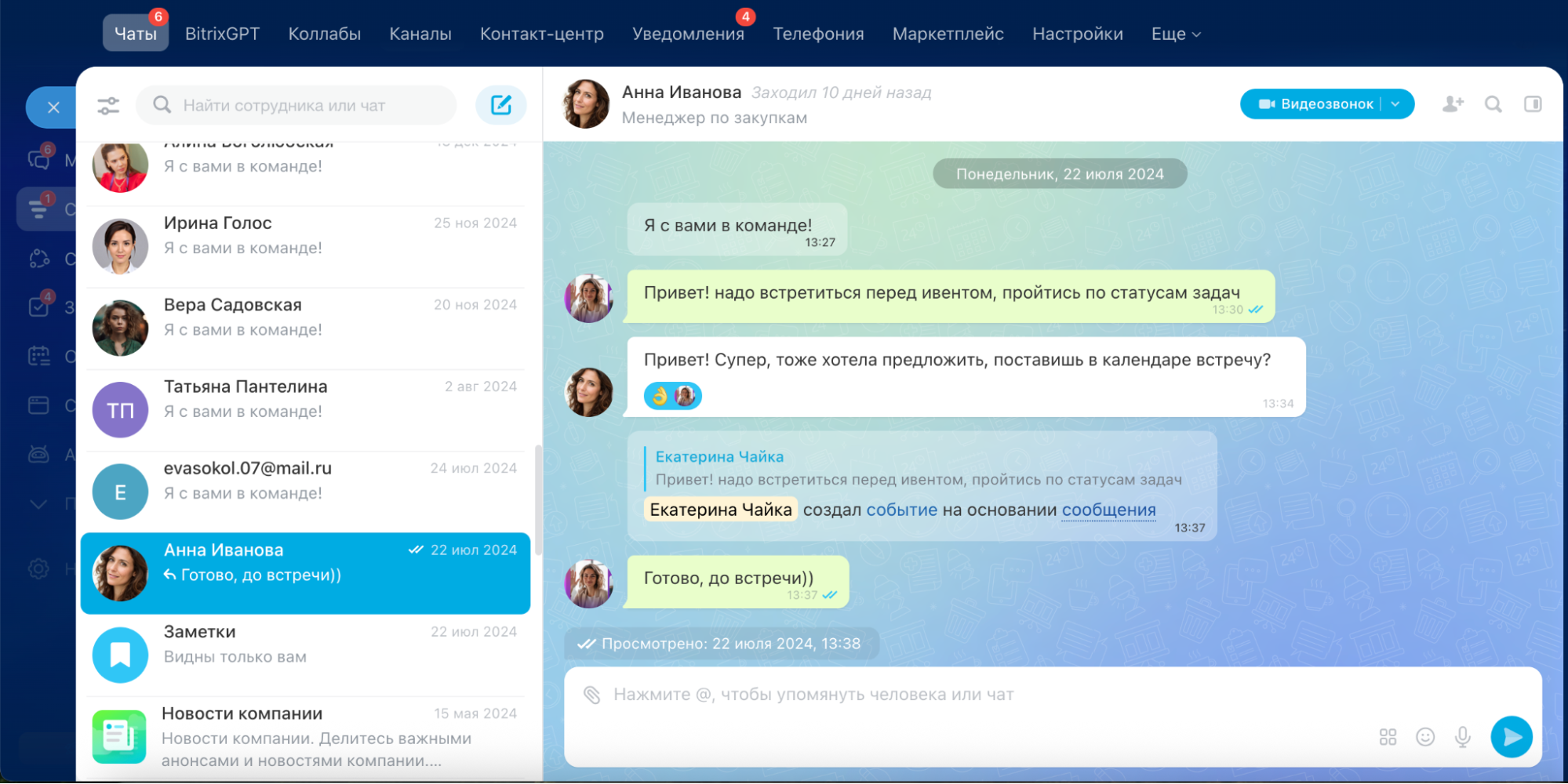Open the apps grid icon in message box
The image size is (1568, 784).
[x=1388, y=737]
